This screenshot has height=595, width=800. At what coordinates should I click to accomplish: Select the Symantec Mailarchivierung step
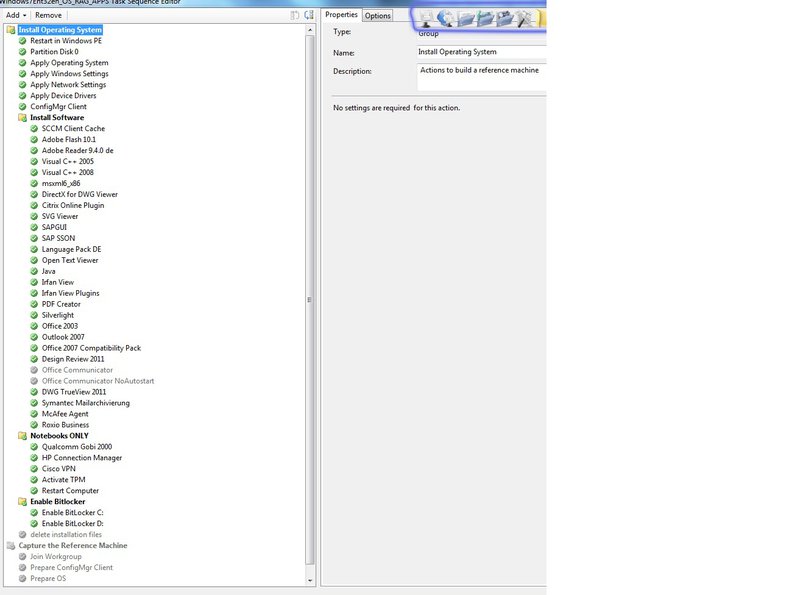point(86,403)
